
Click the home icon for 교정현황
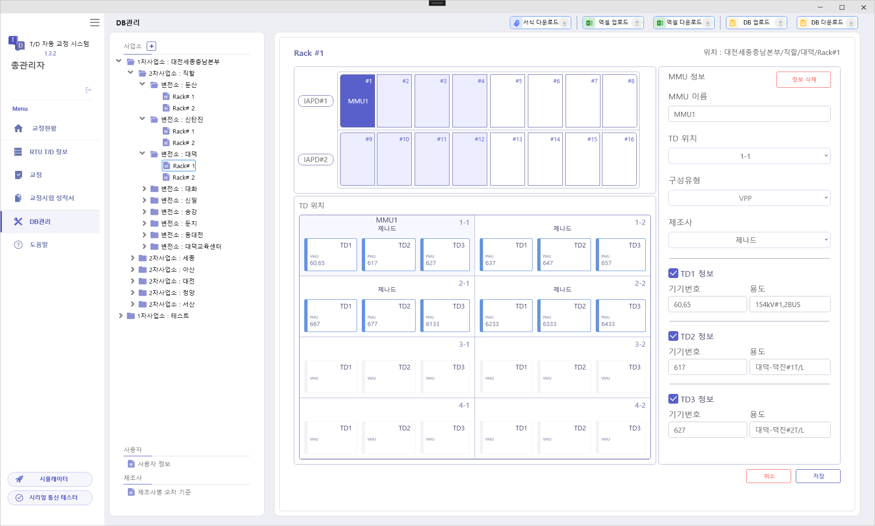(18, 129)
